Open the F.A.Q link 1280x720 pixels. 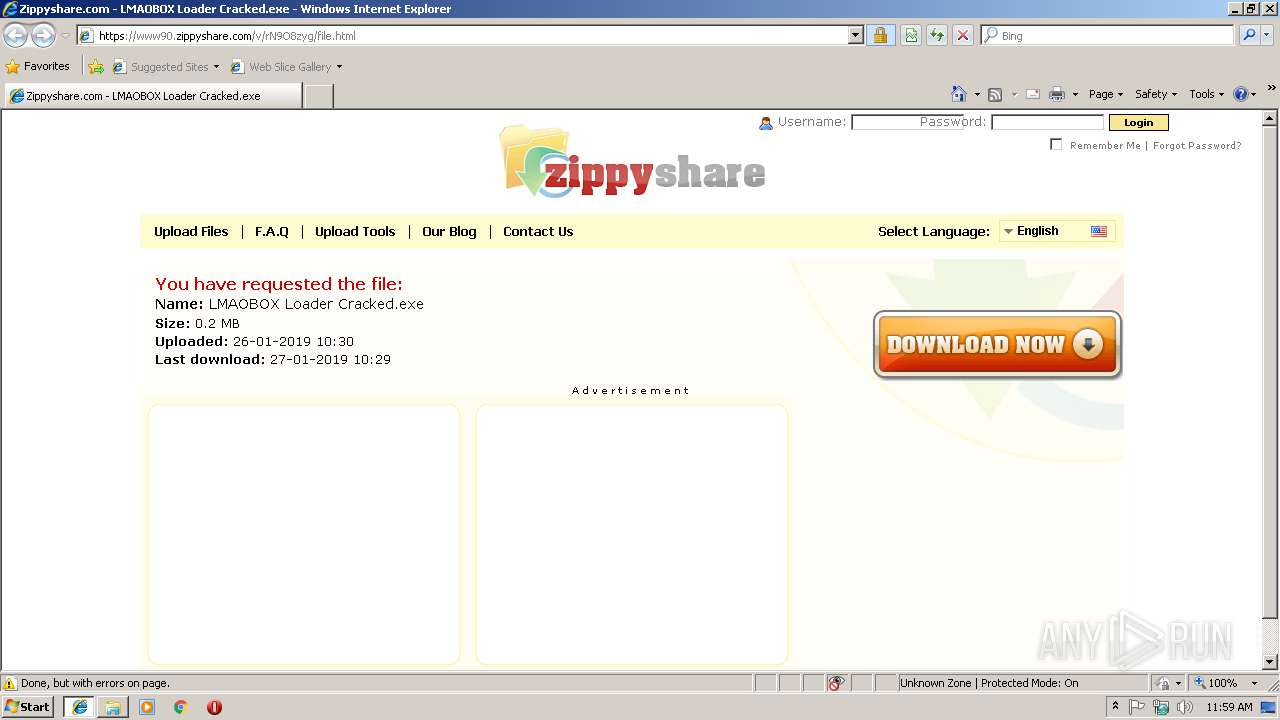point(272,231)
